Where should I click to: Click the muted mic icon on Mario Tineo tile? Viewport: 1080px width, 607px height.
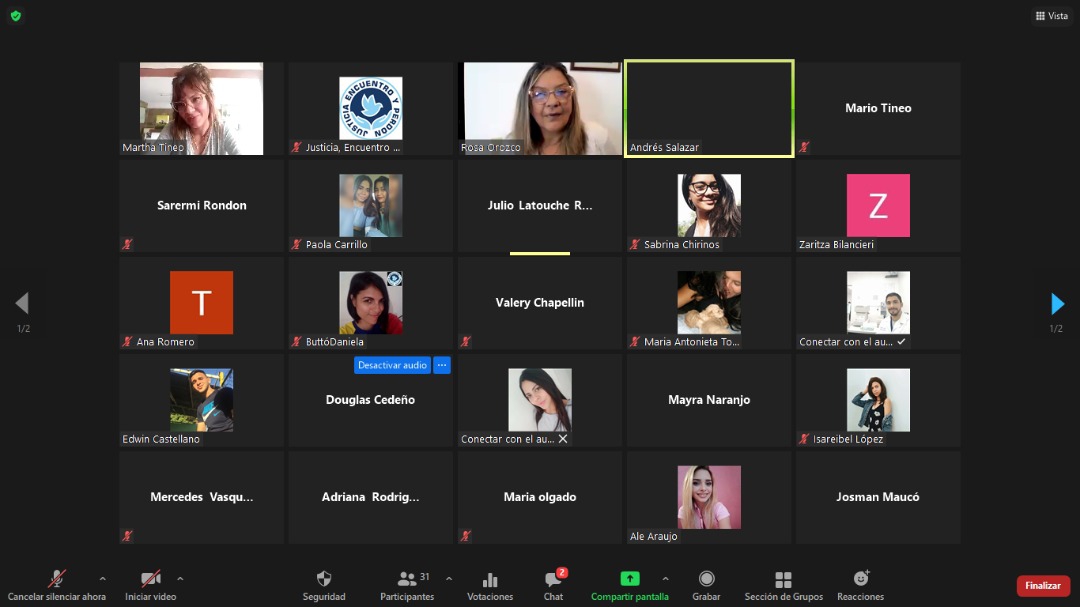(x=804, y=147)
